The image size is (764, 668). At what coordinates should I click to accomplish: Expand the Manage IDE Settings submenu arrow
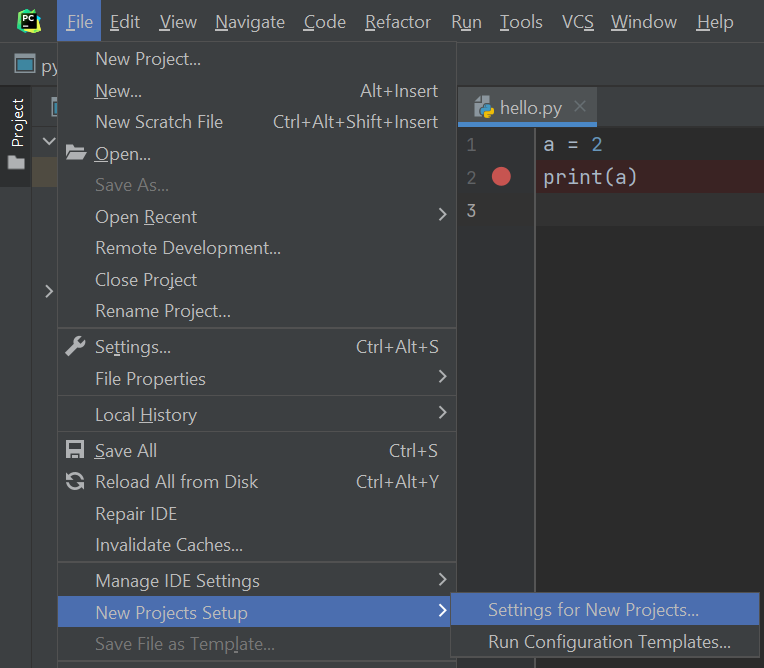point(442,579)
